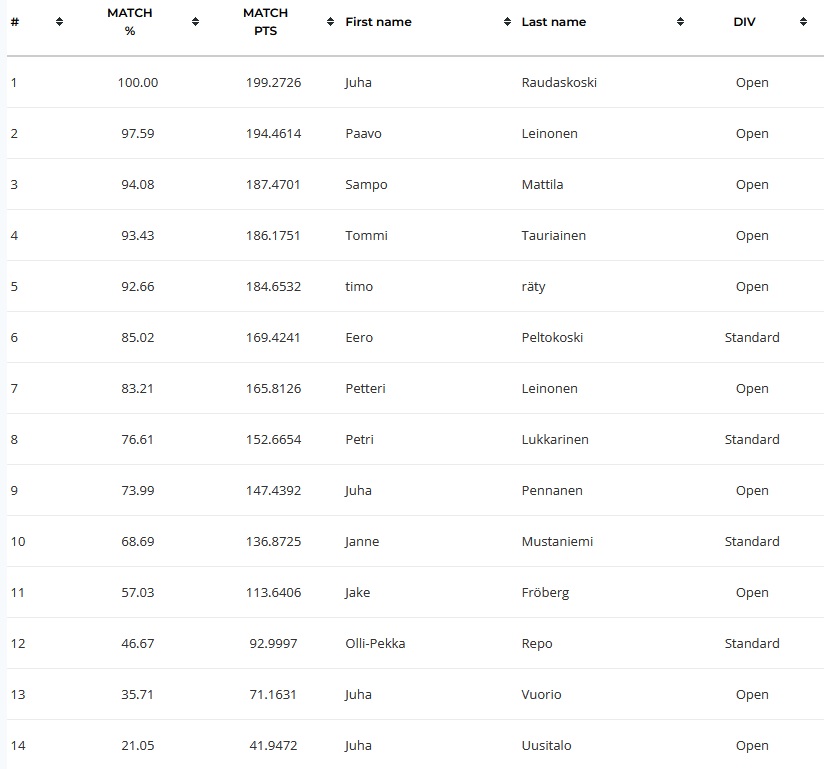Screen dimensions: 824x769
Task: Click the Vuorio last name cell
Action: point(542,695)
